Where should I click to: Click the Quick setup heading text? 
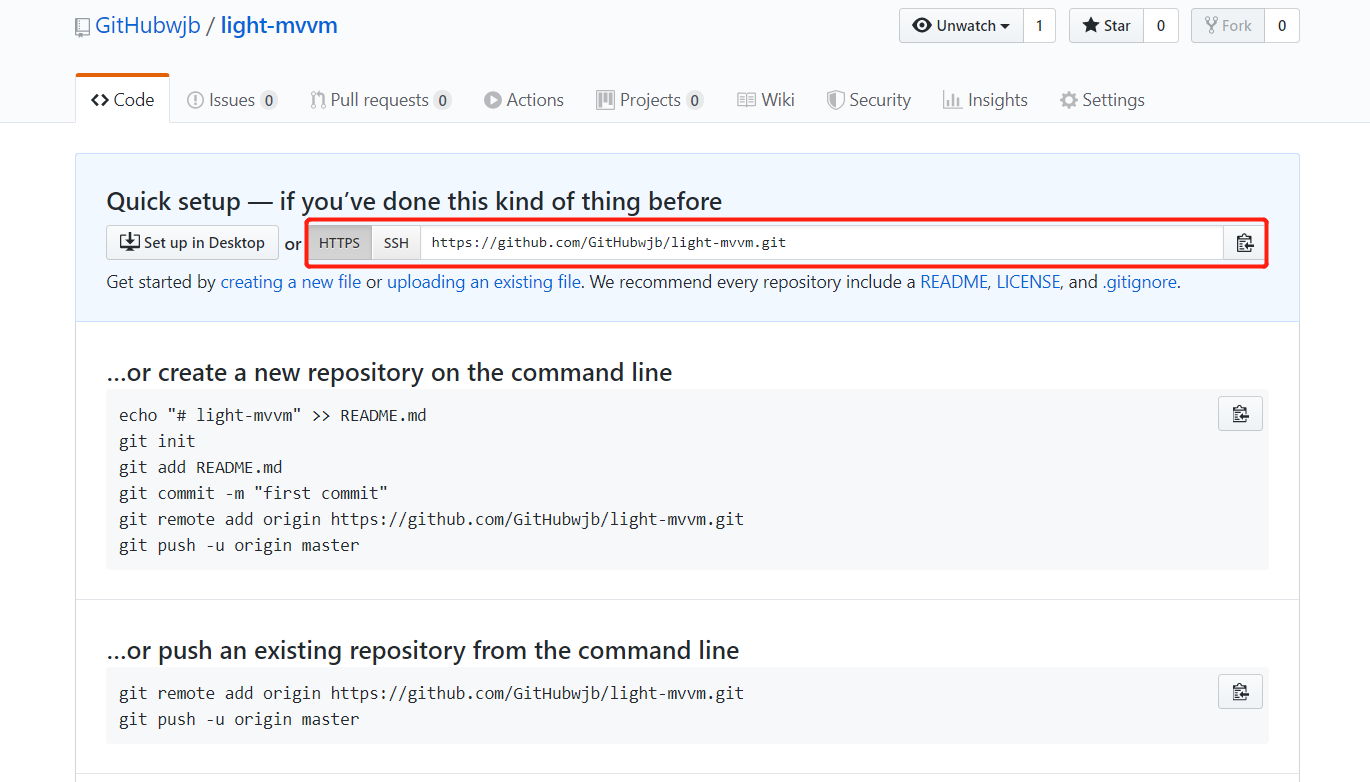414,201
